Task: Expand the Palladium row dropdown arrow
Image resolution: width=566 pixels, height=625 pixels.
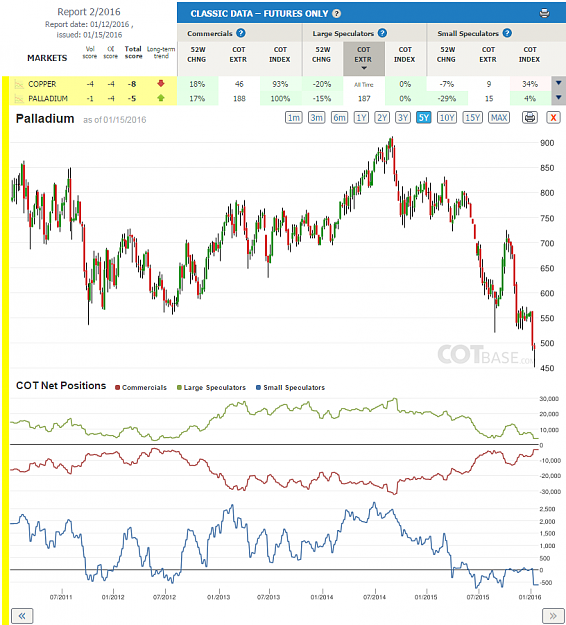Action: [558, 98]
